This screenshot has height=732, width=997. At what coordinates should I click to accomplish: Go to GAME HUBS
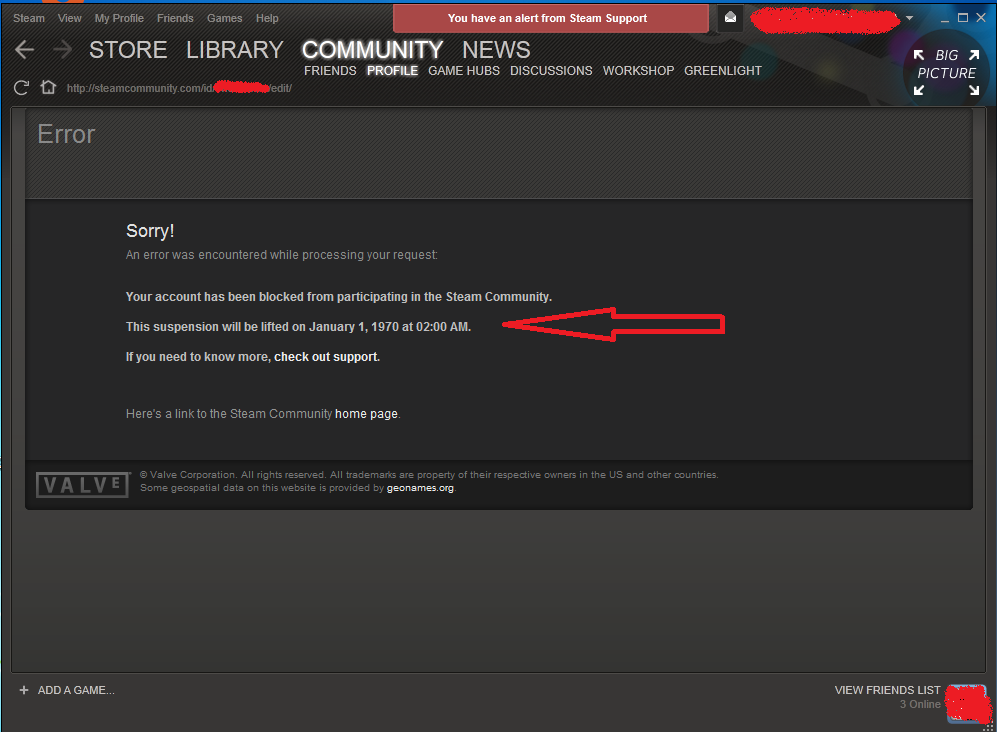coord(464,71)
